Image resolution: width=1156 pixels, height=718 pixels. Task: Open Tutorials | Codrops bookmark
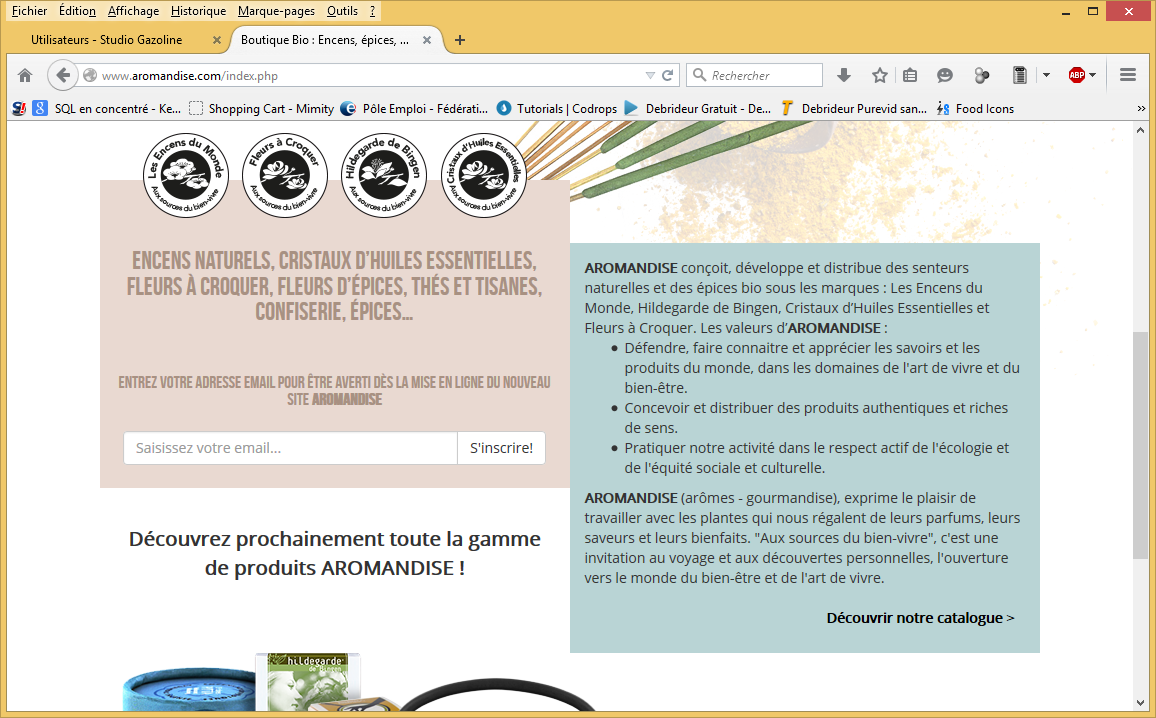click(557, 108)
